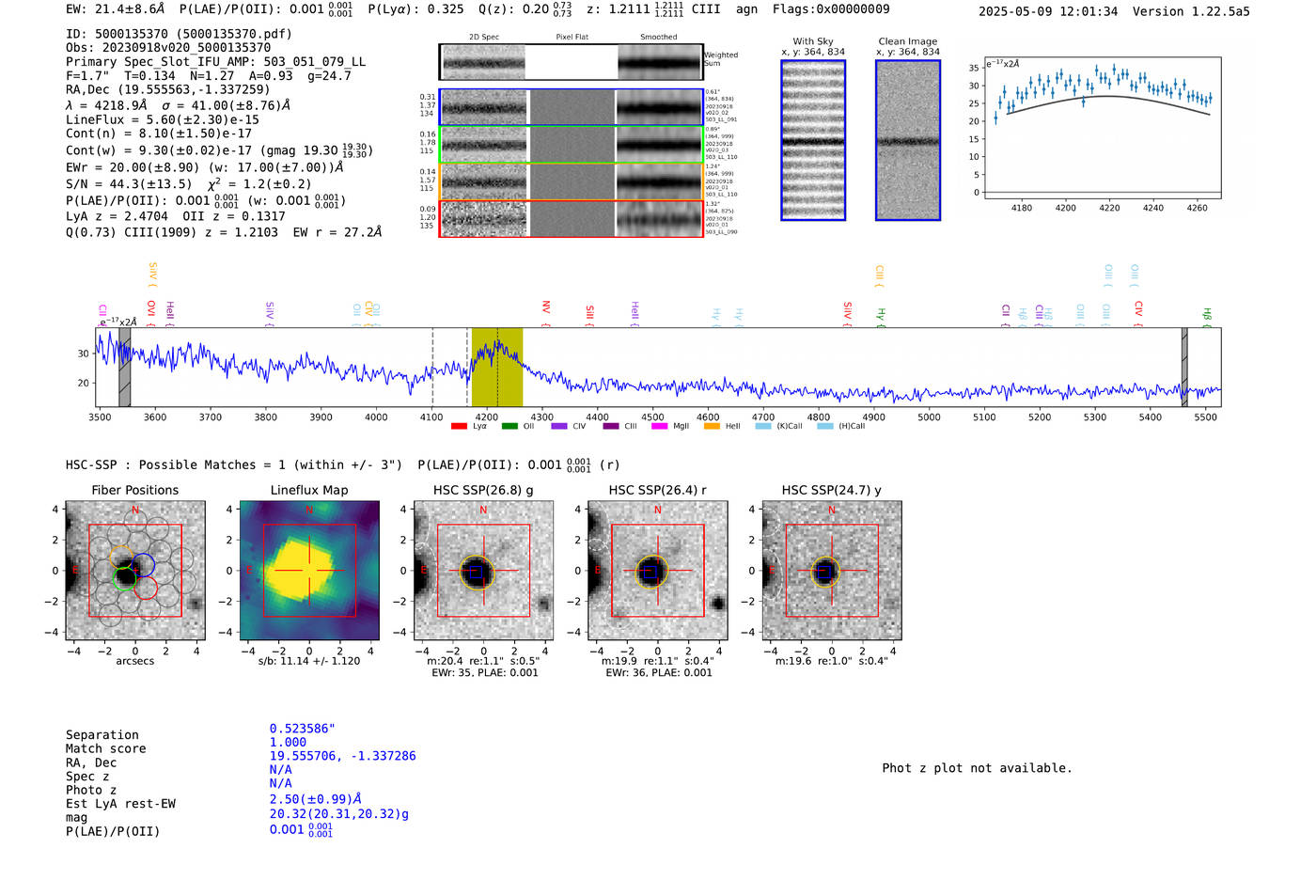Click the 'RA,Dec (19.555563,-1.337259)' text

pos(168,89)
